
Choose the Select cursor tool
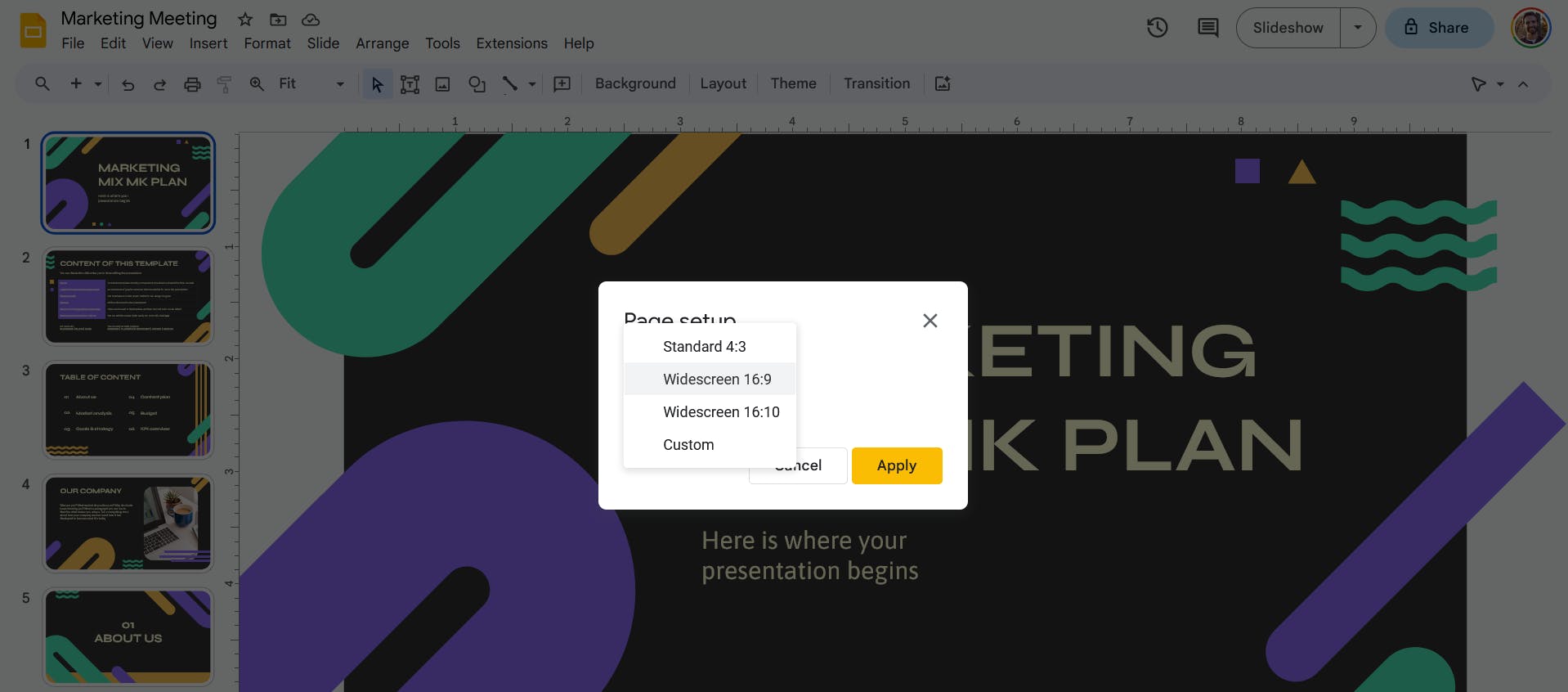click(377, 83)
